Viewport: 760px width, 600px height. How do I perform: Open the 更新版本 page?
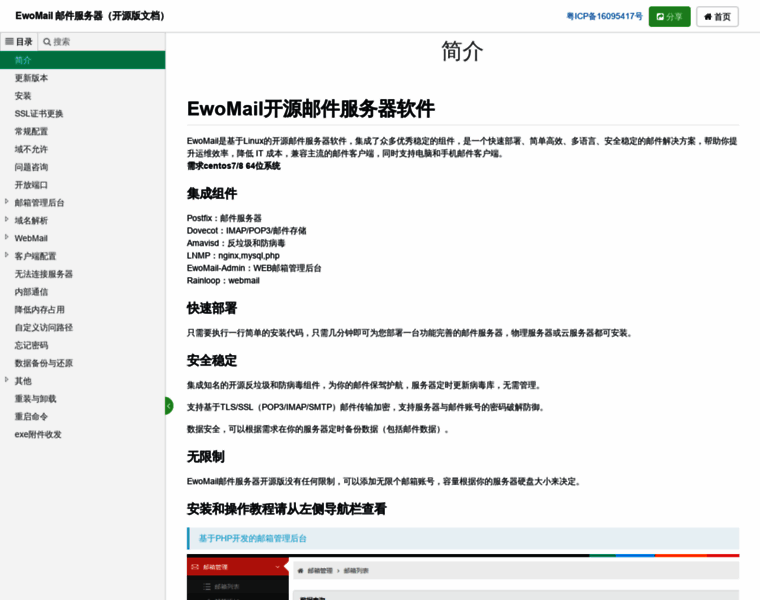coord(31,78)
